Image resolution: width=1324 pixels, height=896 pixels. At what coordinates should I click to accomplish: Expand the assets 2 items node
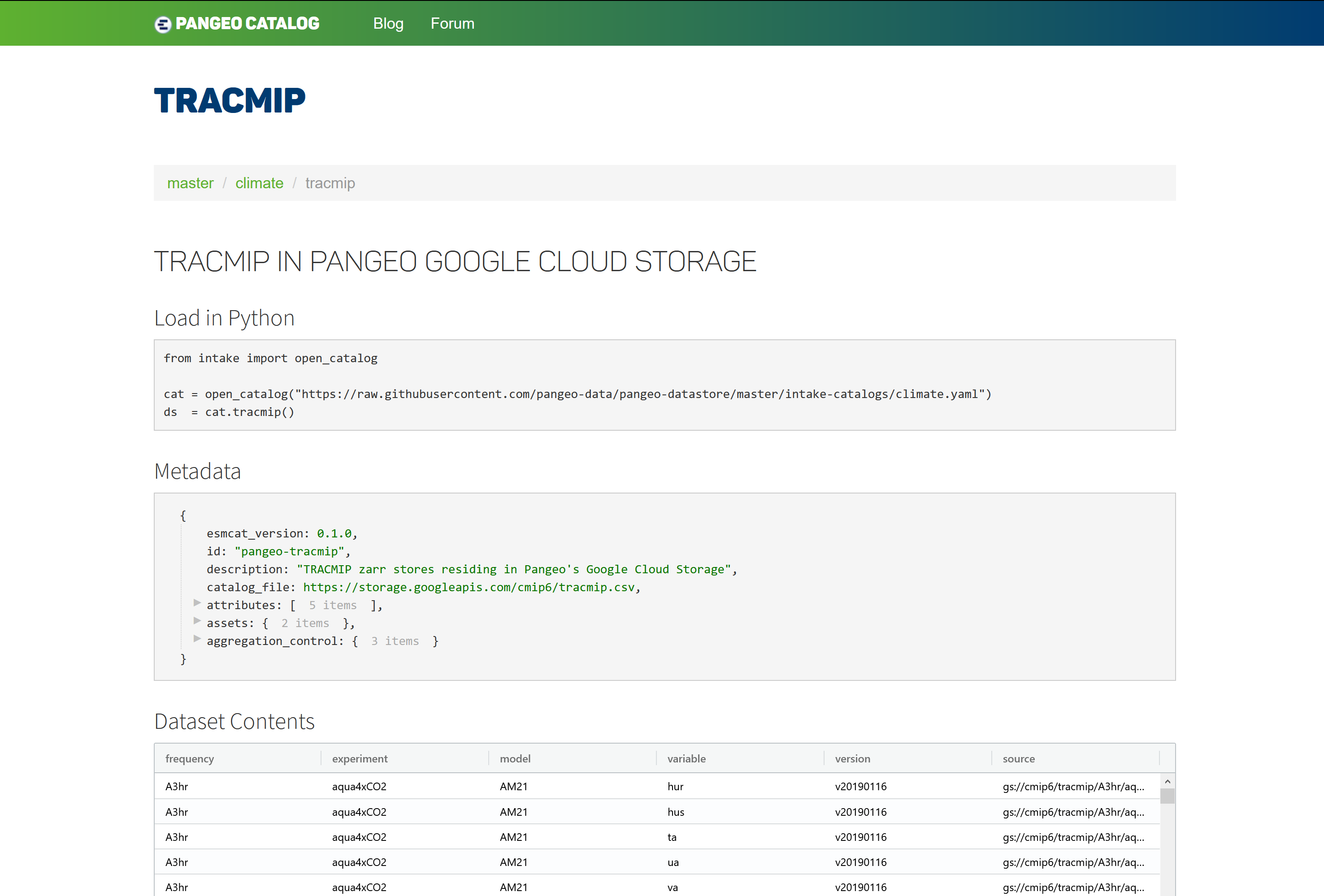[x=197, y=620]
